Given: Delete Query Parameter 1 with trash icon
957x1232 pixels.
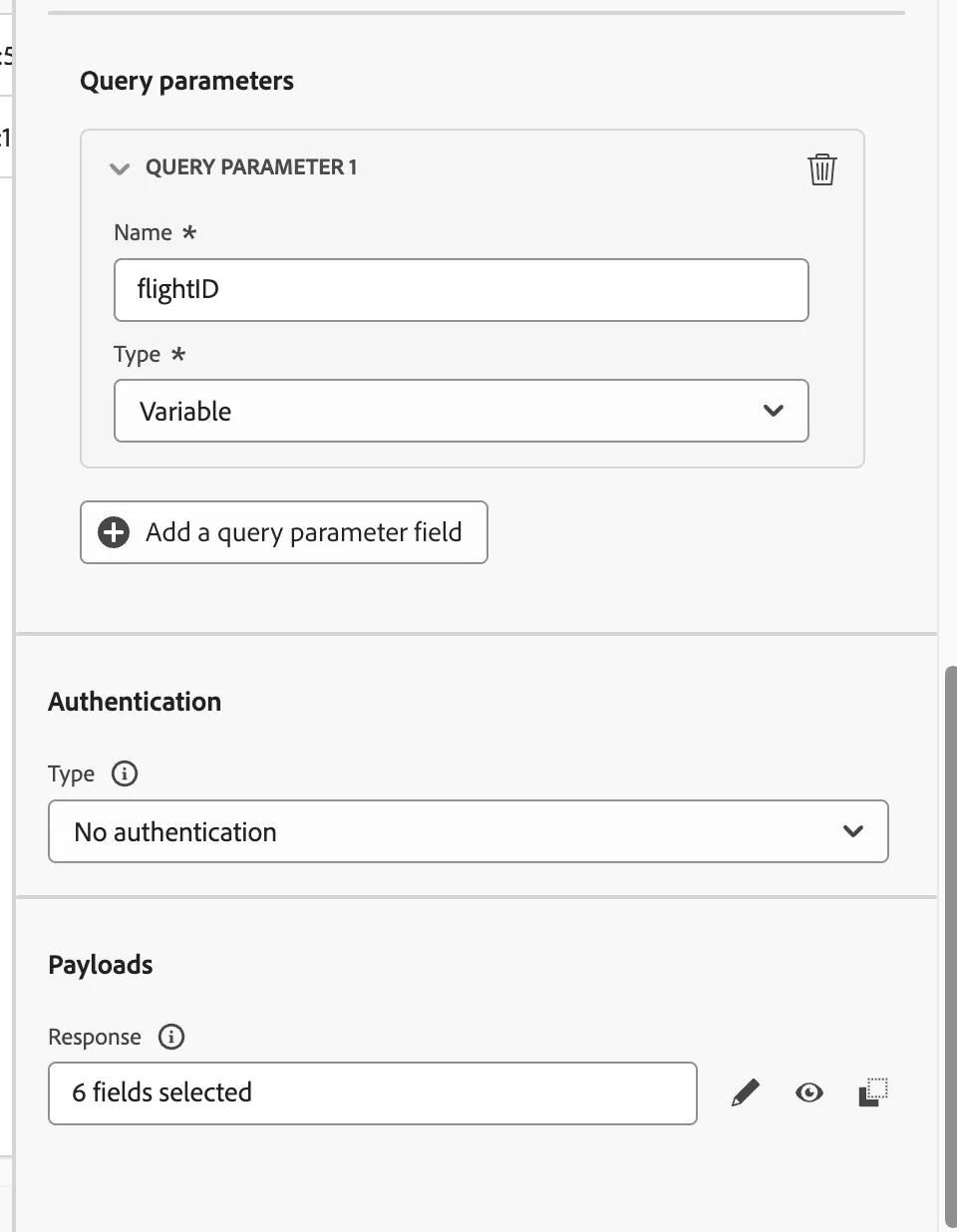Looking at the screenshot, I should pos(822,169).
